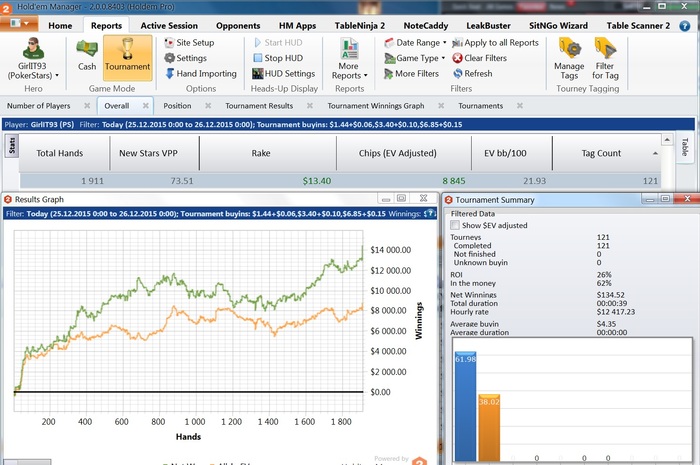This screenshot has height=465, width=700.
Task: Open the vertical Table side tab
Action: tap(685, 147)
